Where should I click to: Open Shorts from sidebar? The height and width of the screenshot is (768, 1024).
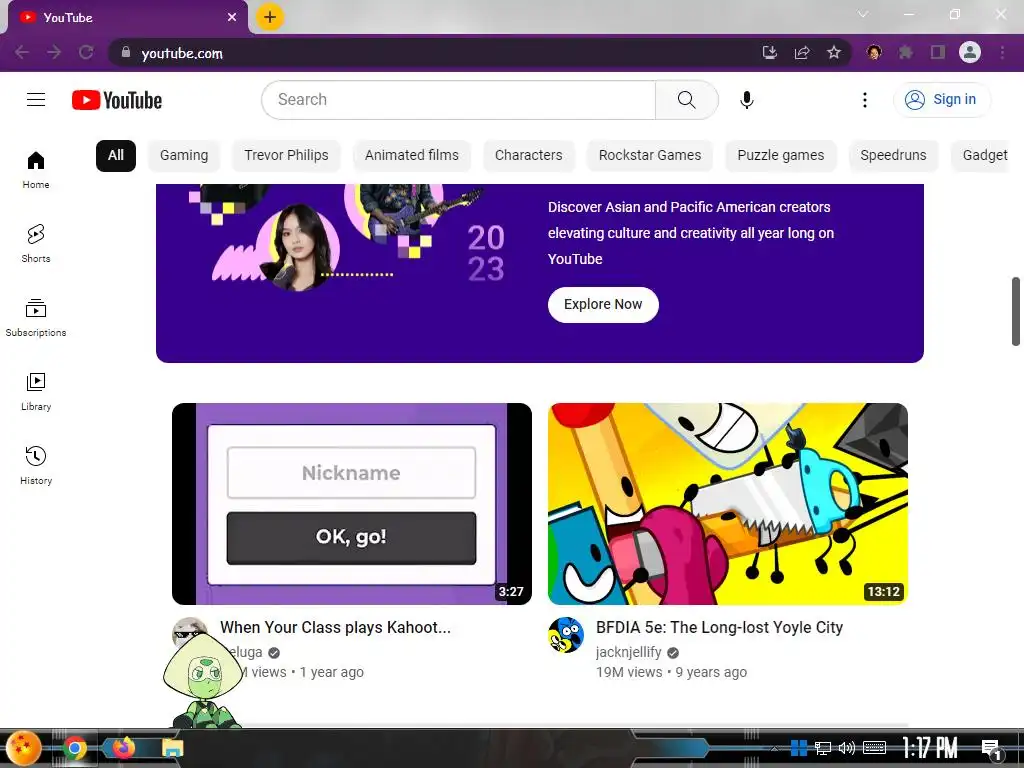pos(36,244)
